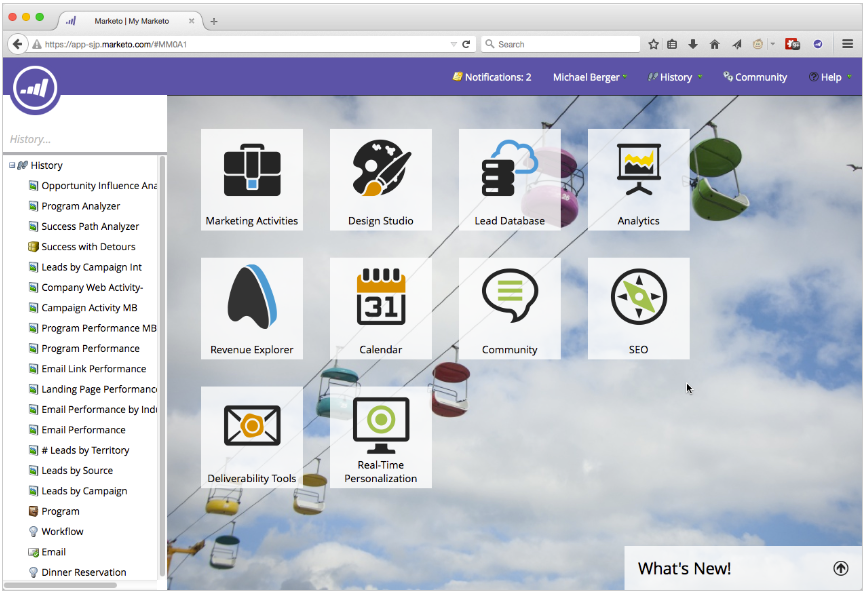
Task: Click the Community speech-bubble tile
Action: [x=510, y=307]
